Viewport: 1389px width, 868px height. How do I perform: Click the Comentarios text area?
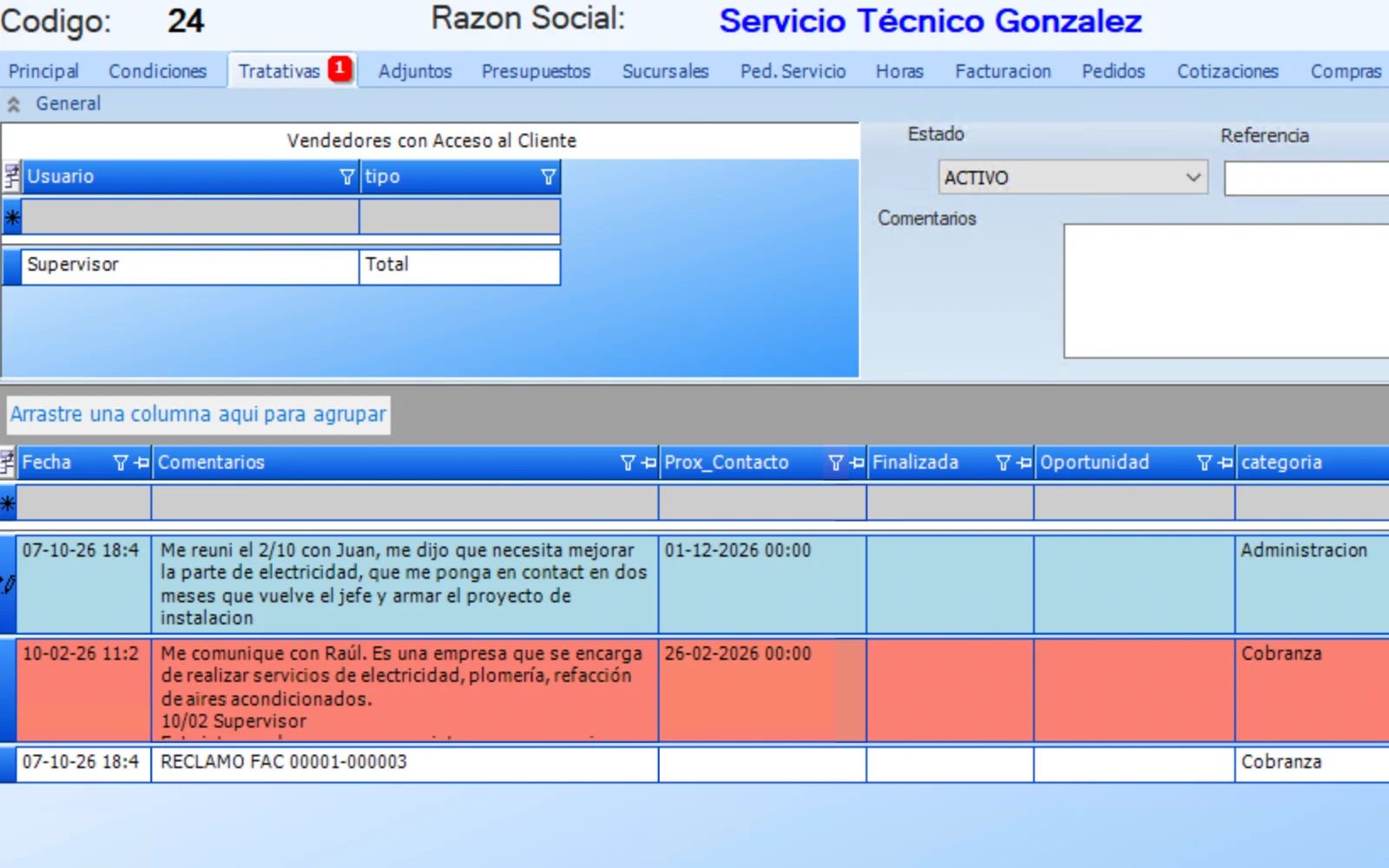pos(1227,291)
